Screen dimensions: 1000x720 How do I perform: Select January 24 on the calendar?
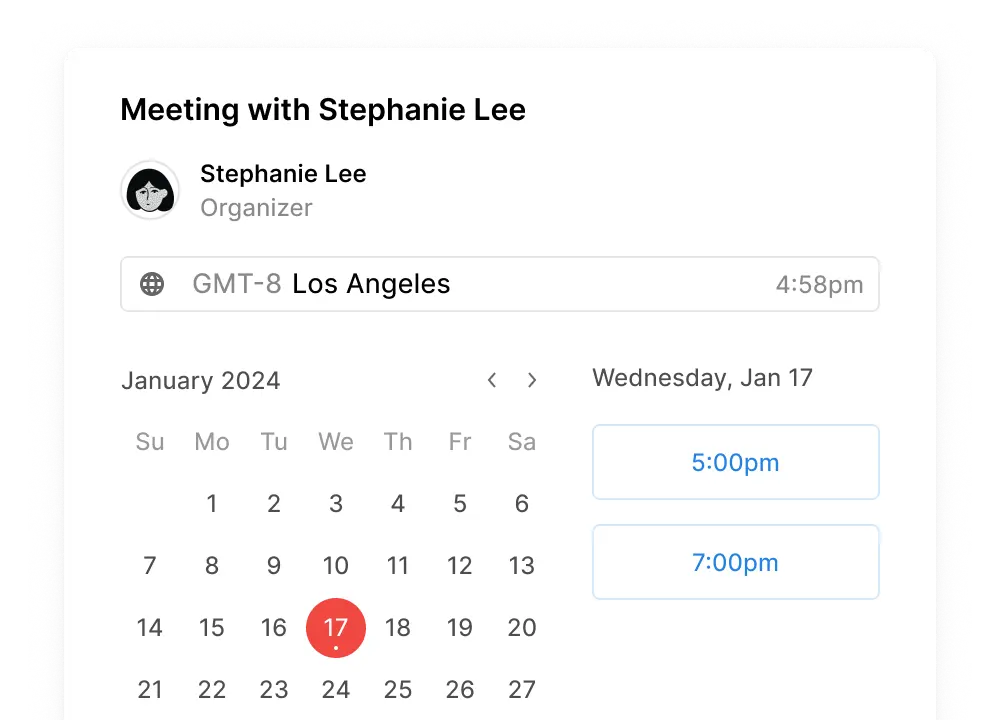[x=336, y=690]
